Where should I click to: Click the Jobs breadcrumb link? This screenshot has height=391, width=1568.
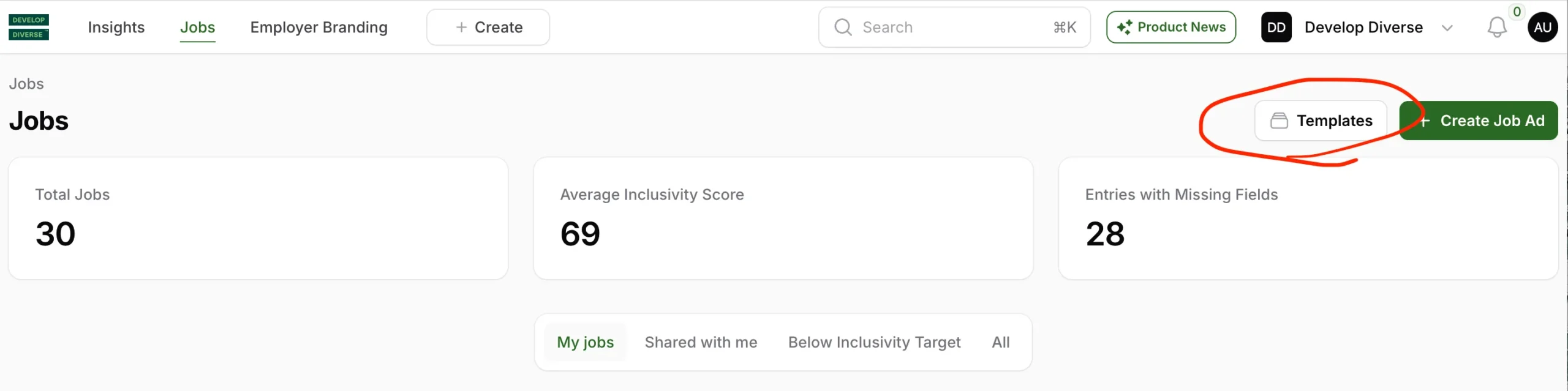click(26, 84)
